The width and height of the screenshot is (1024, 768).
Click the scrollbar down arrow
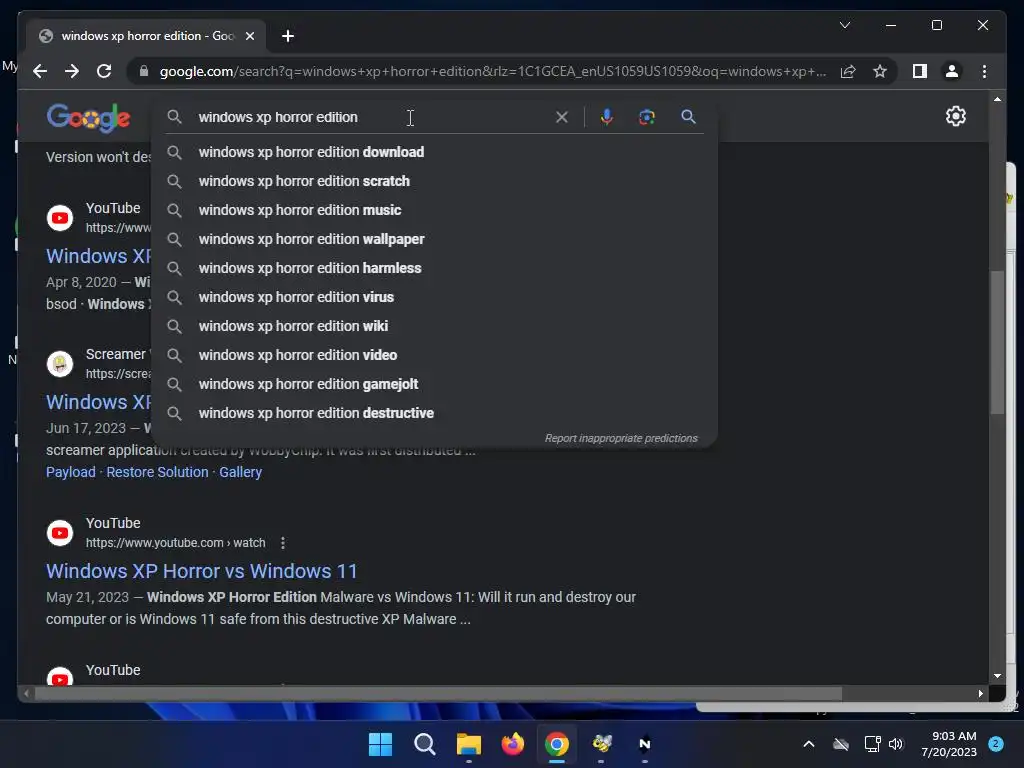click(x=997, y=676)
